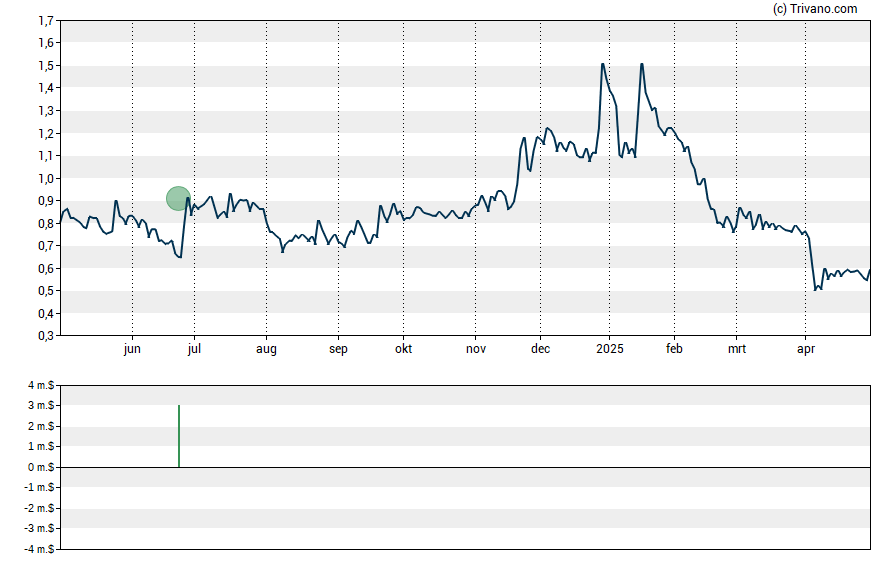
Task: Click the 'nov' month label
Action: point(476,349)
